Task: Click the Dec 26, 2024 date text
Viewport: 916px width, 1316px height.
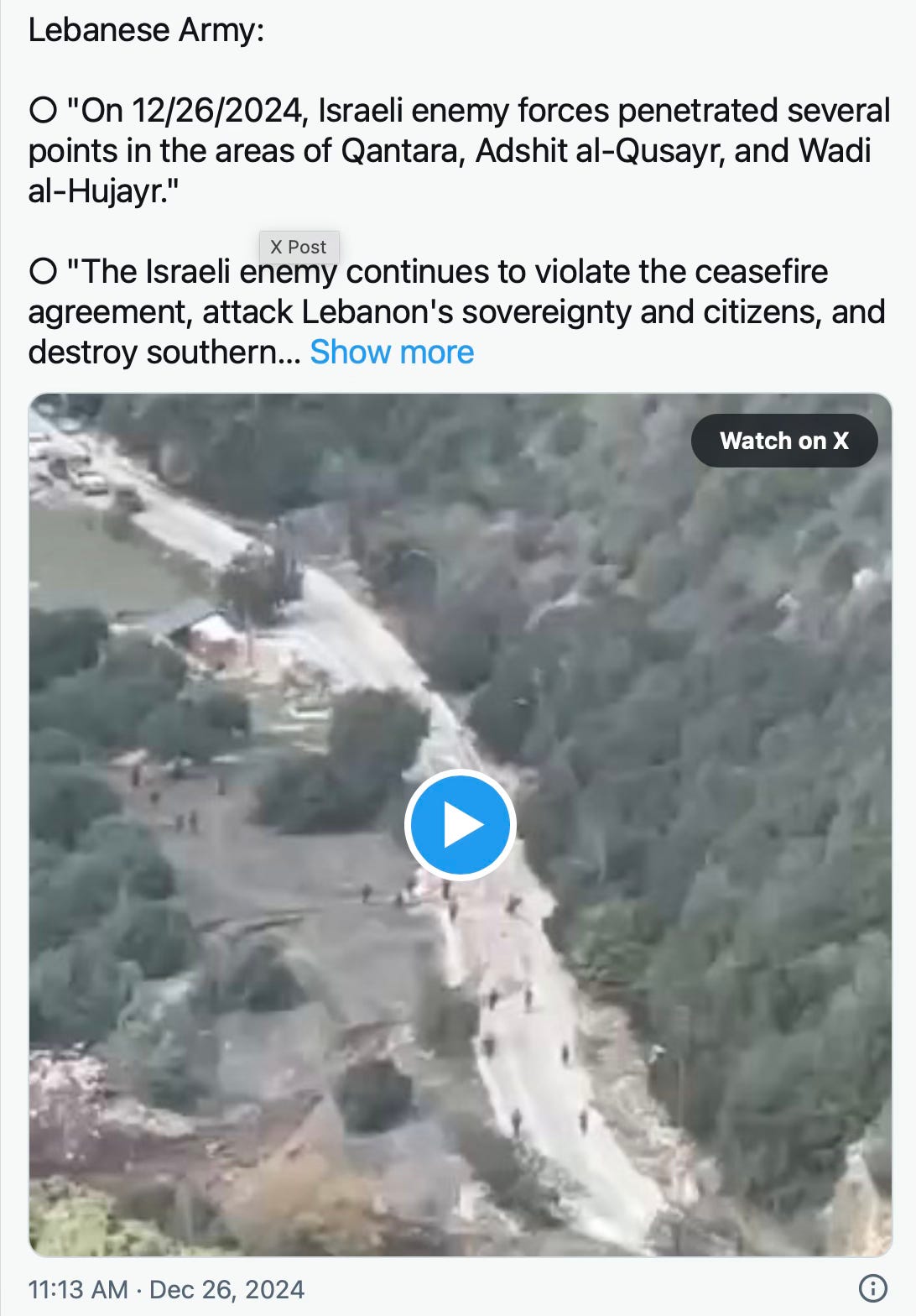Action: click(227, 1289)
